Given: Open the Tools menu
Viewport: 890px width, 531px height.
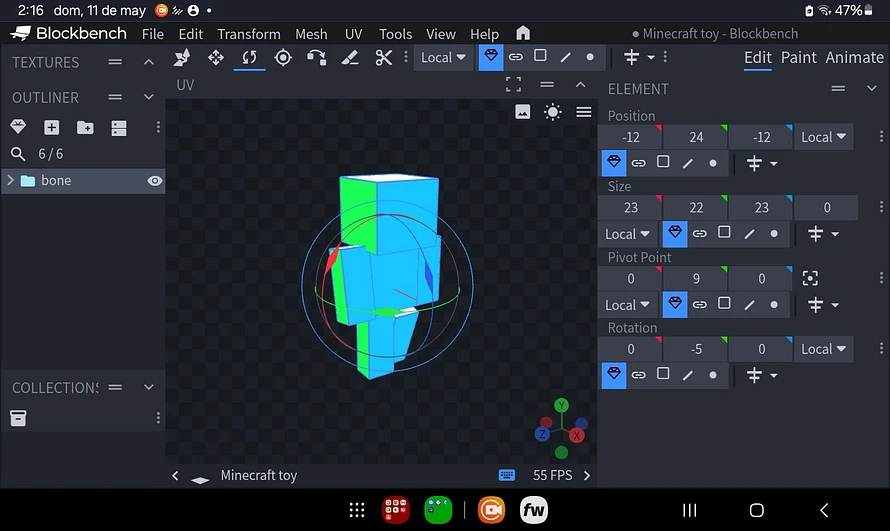Looking at the screenshot, I should coord(396,34).
